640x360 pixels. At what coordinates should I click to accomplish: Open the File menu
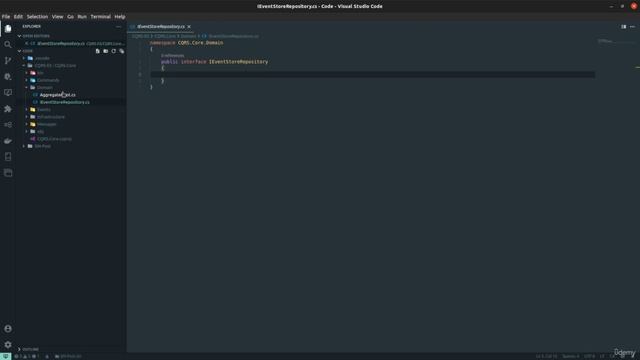click(6, 17)
